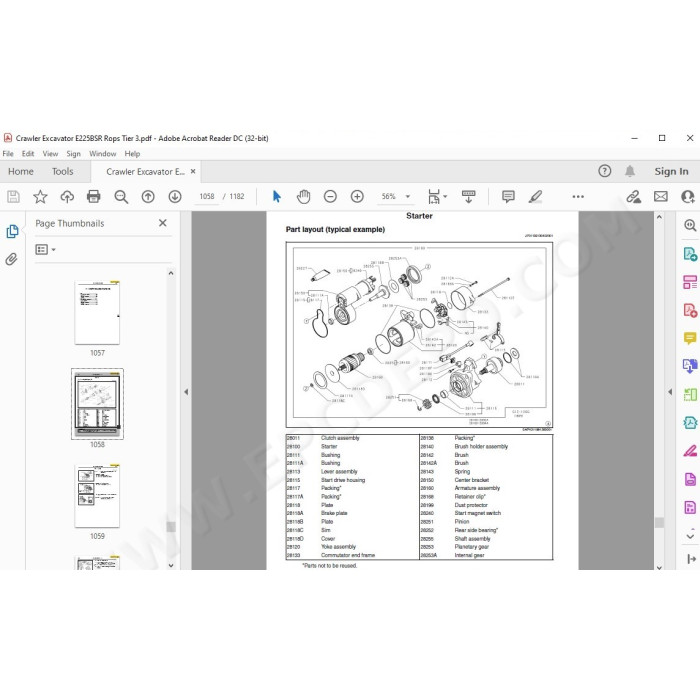Image resolution: width=700 pixels, height=700 pixels.
Task: Add the document to starred files
Action: pos(40,196)
